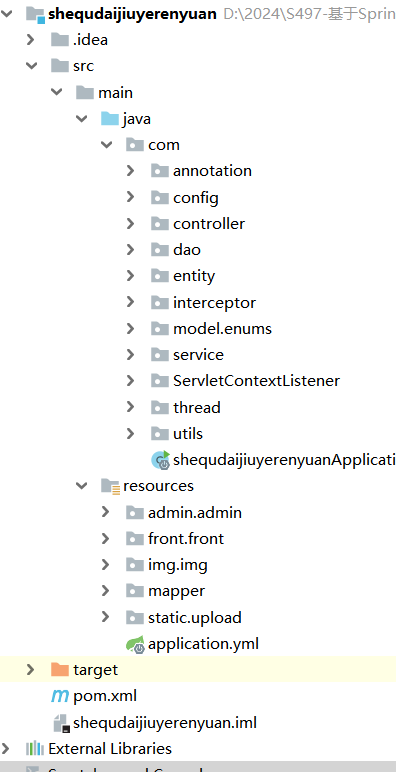Expand the utils package arrow
This screenshot has width=396, height=772.
(x=131, y=433)
